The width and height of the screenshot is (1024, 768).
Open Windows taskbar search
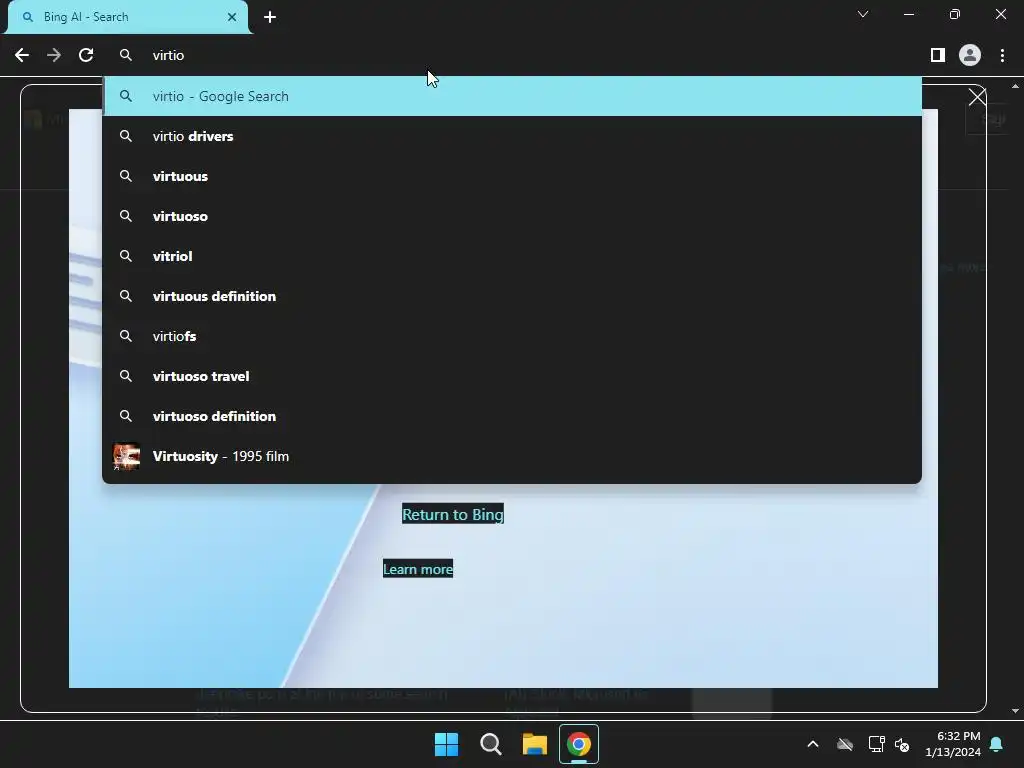(x=490, y=744)
